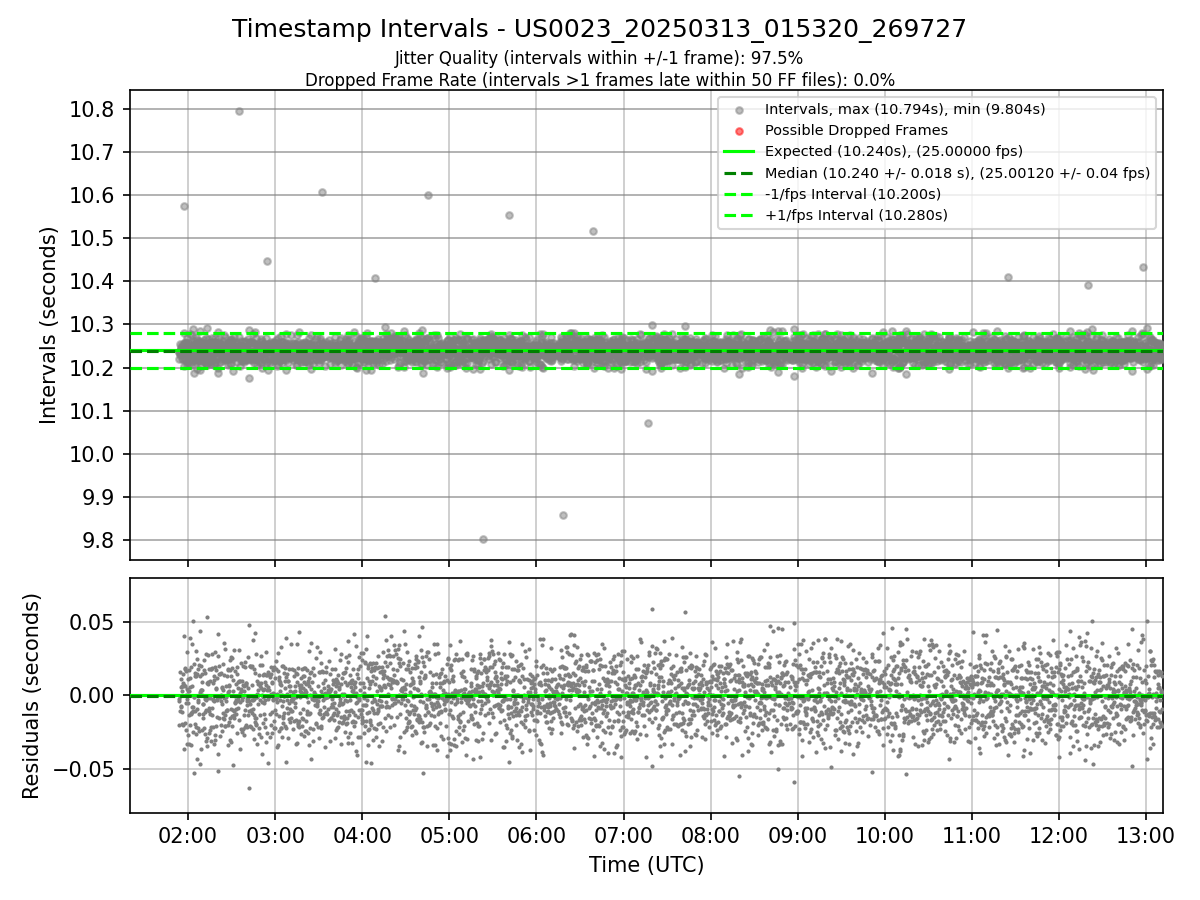Image resolution: width=1200 pixels, height=900 pixels.
Task: Click the solid green line sample beside 'Expected' legend entry
Action: [739, 152]
